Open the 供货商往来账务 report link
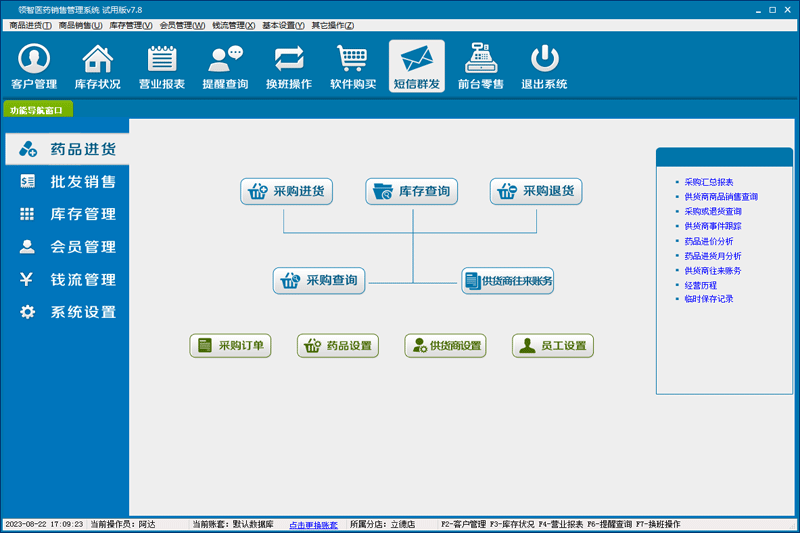 [713, 271]
